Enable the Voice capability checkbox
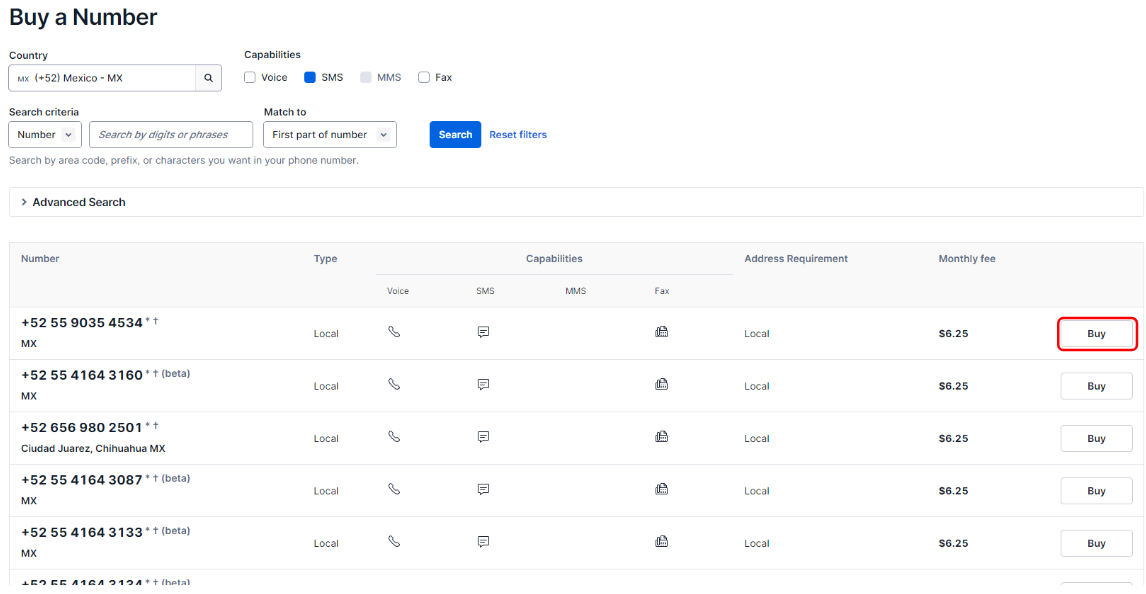 point(250,77)
